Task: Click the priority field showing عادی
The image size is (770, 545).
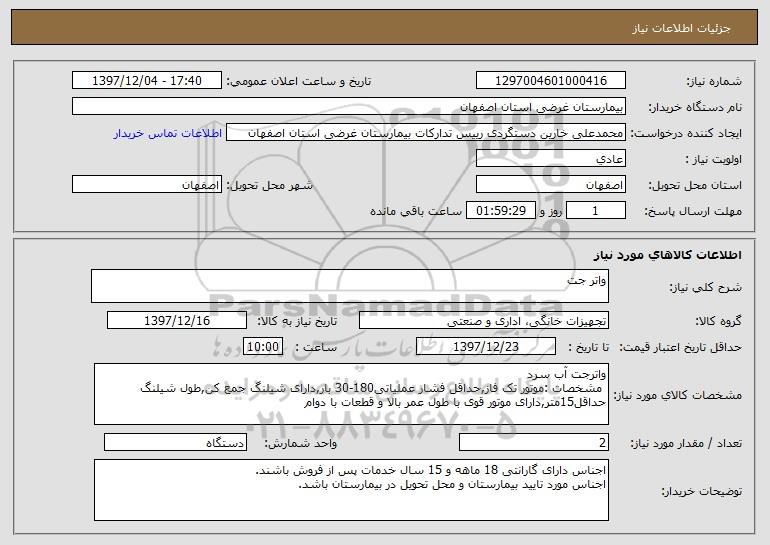Action: pyautogui.click(x=550, y=159)
